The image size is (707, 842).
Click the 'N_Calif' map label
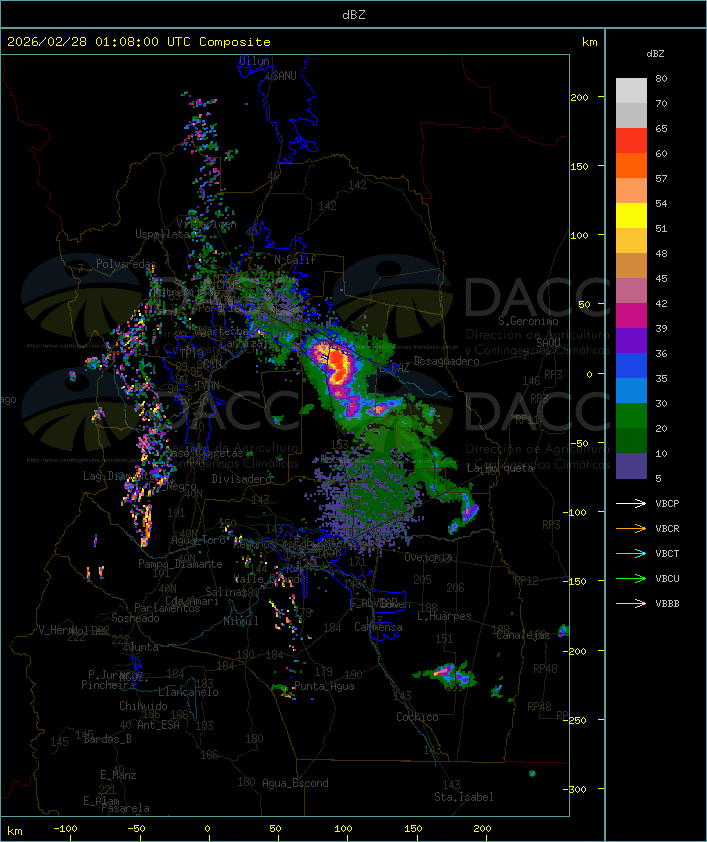[295, 259]
